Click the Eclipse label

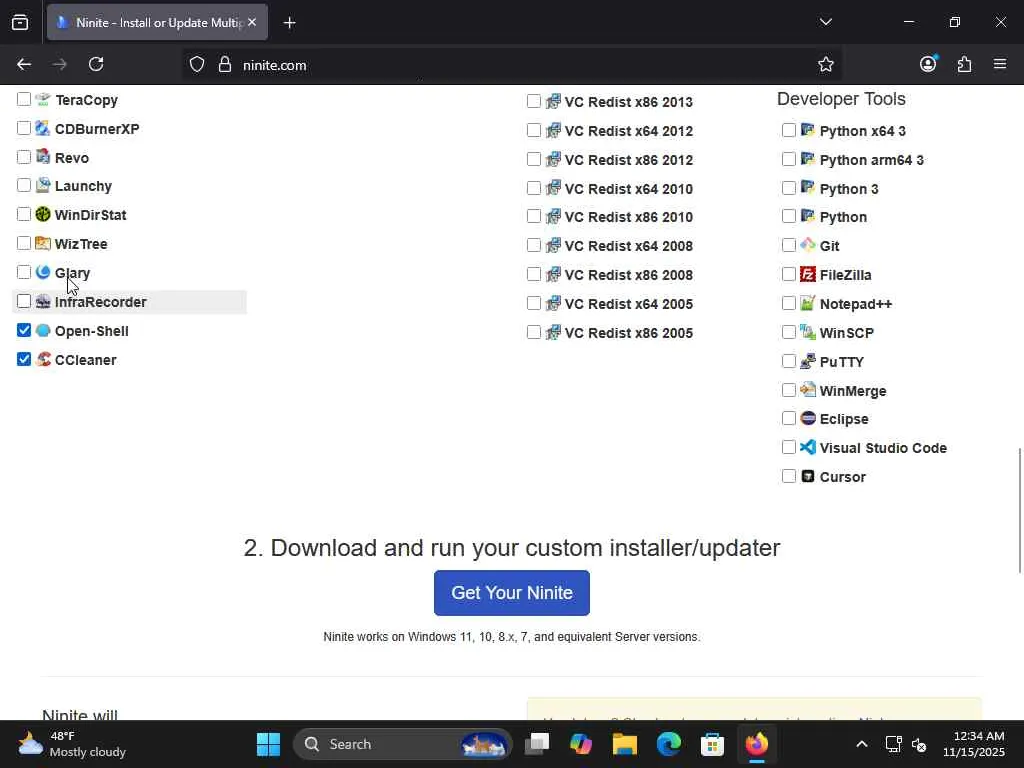click(x=844, y=419)
